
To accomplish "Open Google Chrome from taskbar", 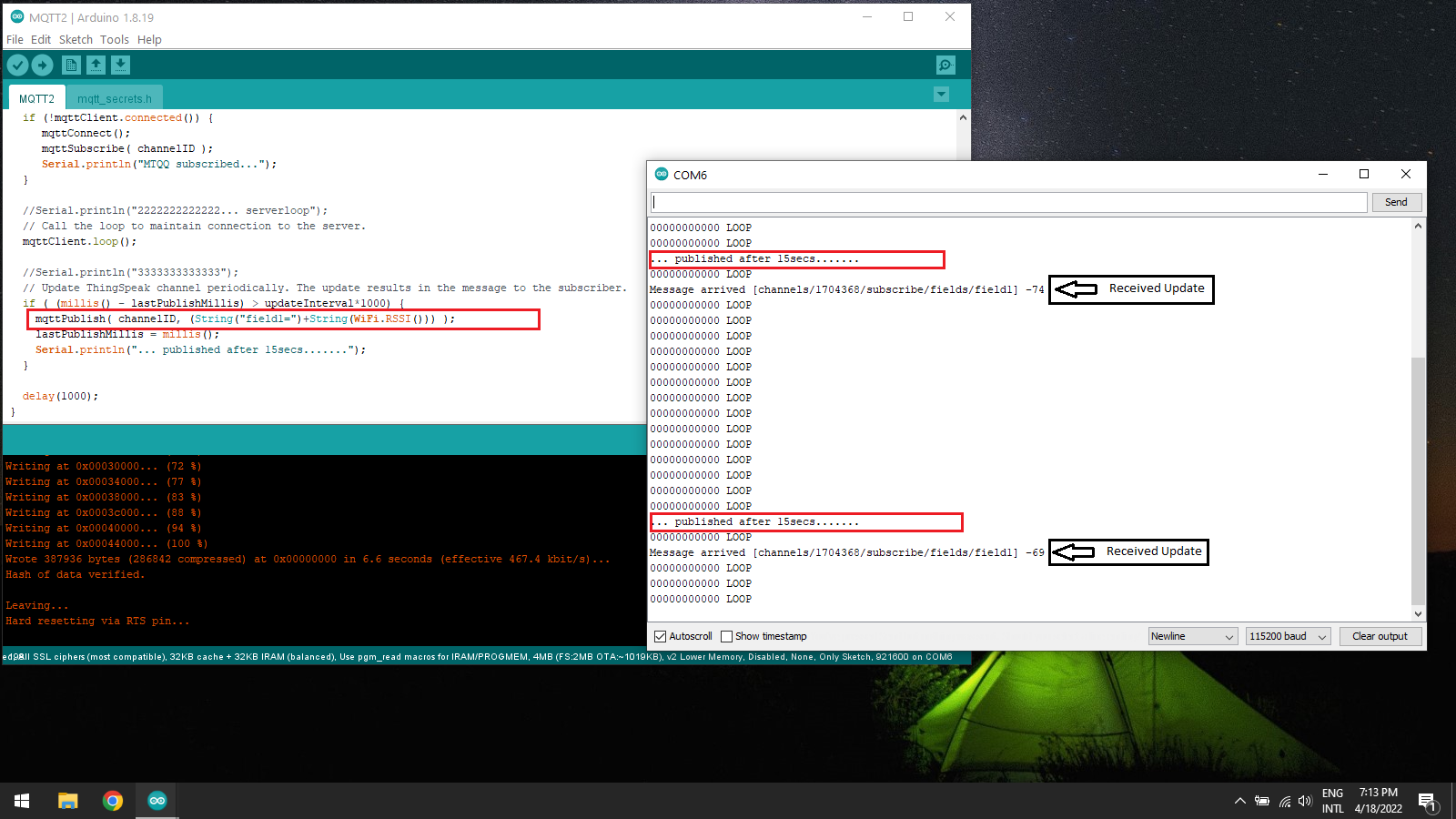I will [113, 801].
